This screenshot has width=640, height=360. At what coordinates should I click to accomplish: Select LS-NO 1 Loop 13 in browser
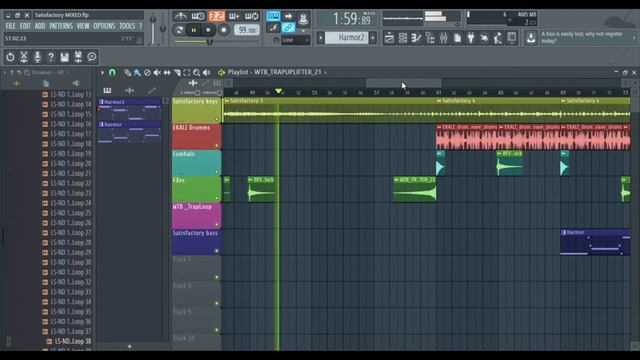click(67, 94)
